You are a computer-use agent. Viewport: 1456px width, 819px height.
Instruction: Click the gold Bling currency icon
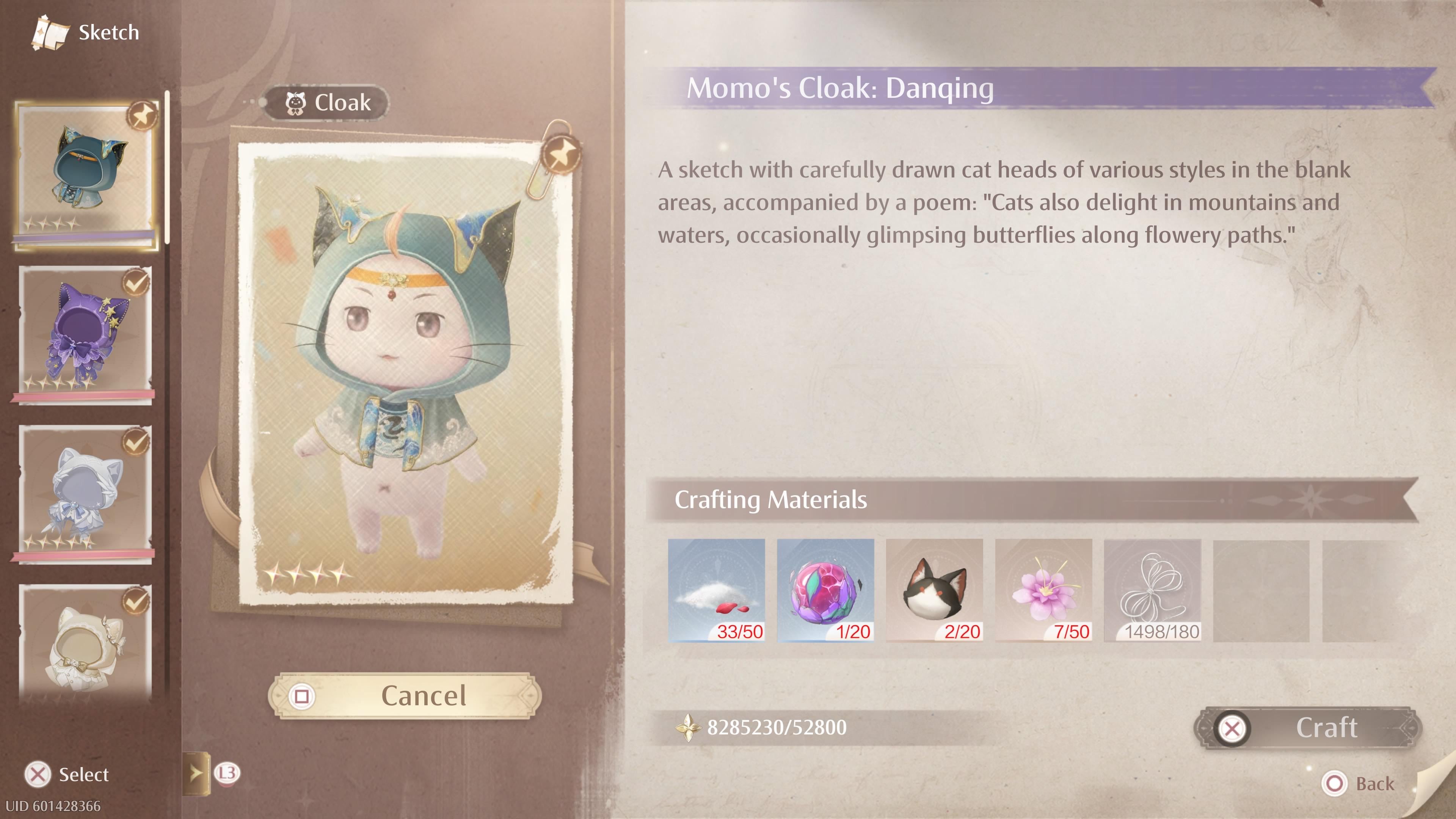pos(689,728)
